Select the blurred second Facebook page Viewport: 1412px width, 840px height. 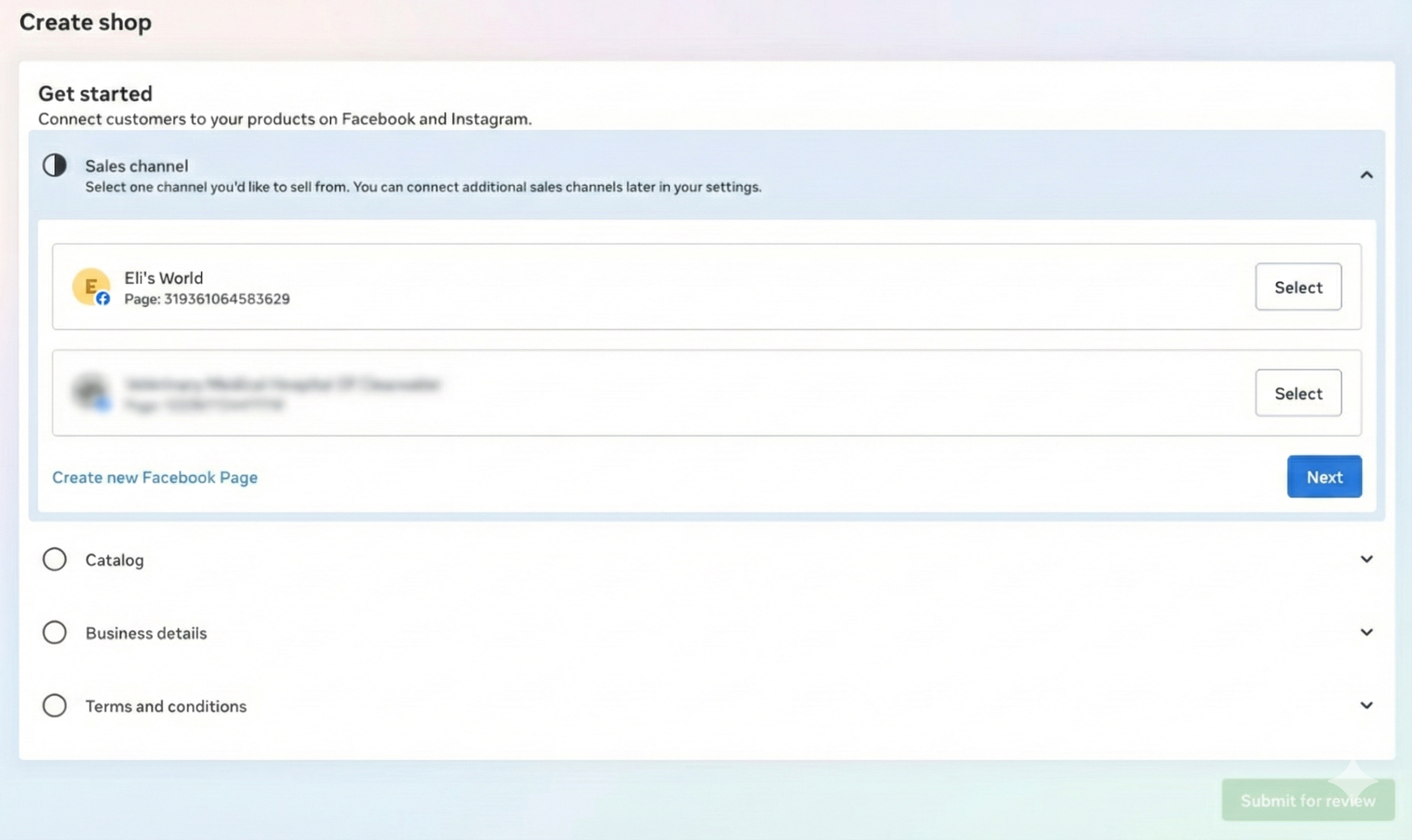1297,393
